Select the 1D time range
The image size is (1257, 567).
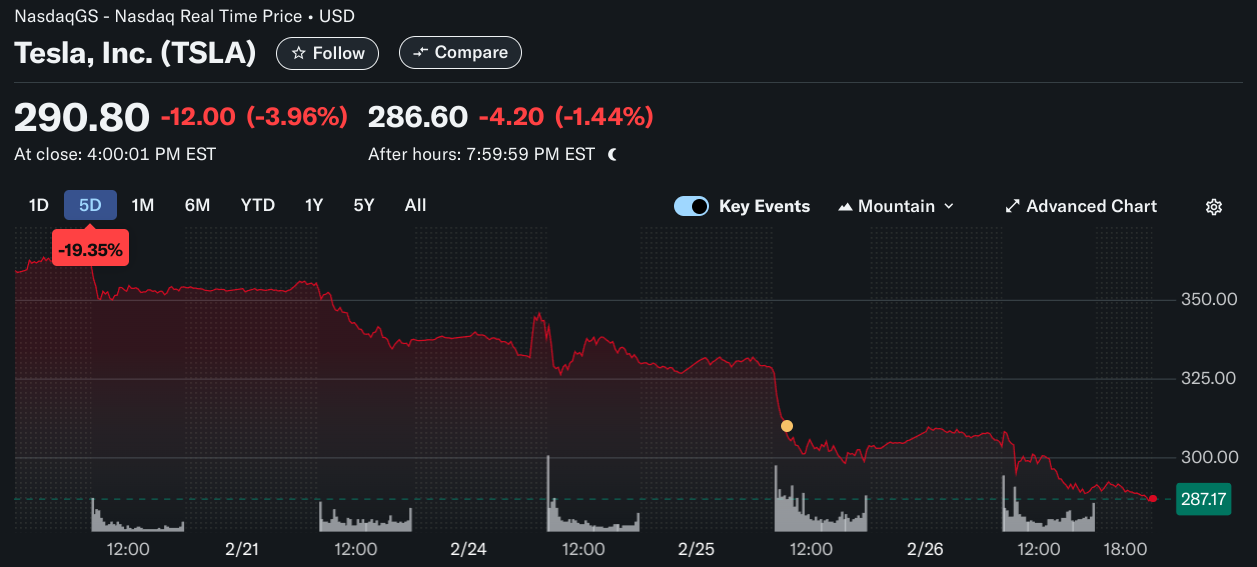[38, 205]
